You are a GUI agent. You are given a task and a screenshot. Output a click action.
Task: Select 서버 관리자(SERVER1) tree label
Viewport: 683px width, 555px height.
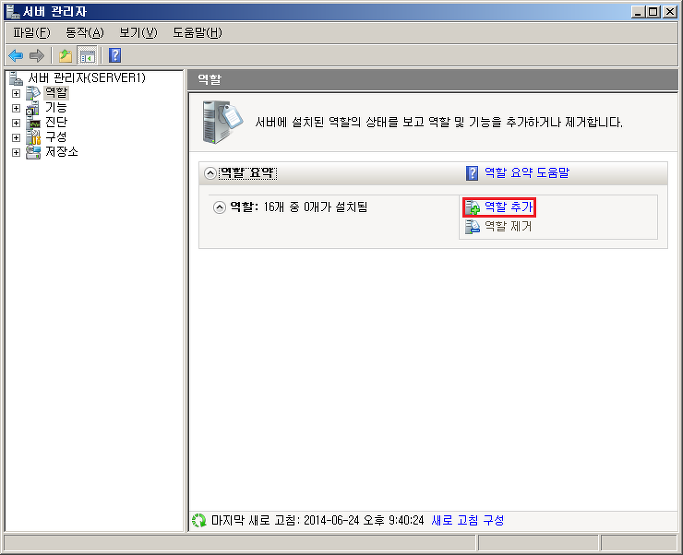(87, 78)
